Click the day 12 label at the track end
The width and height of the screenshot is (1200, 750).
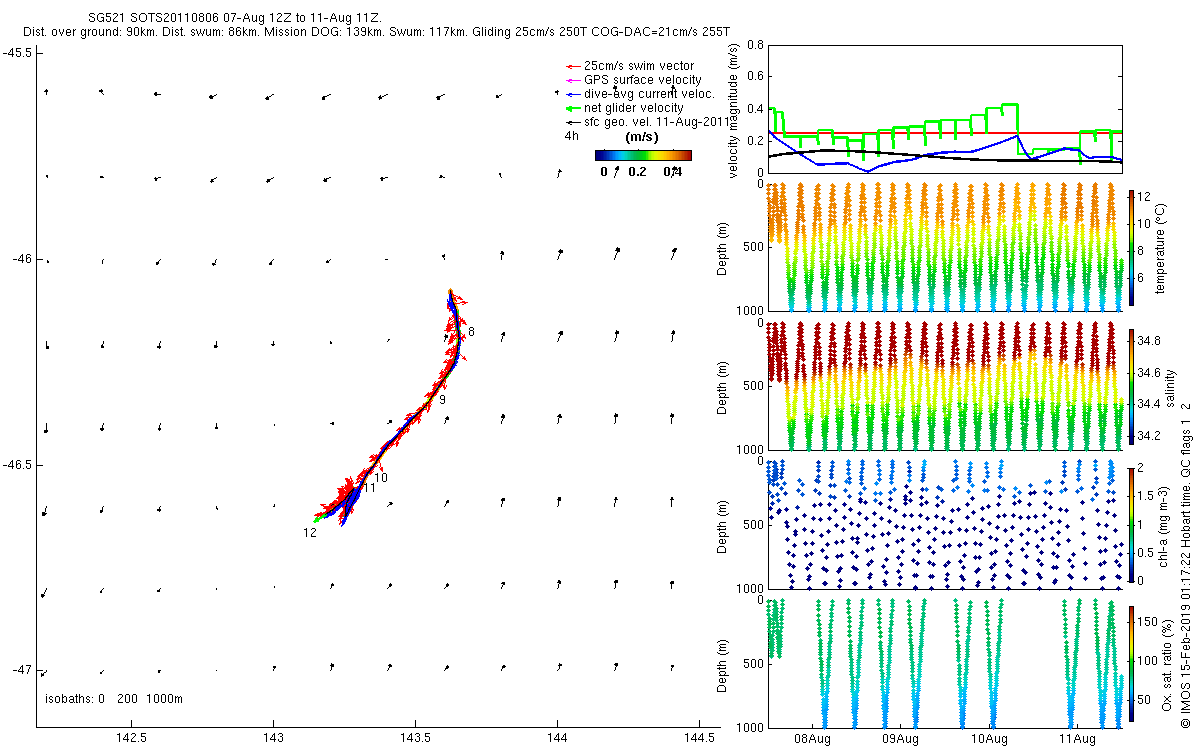pyautogui.click(x=310, y=533)
